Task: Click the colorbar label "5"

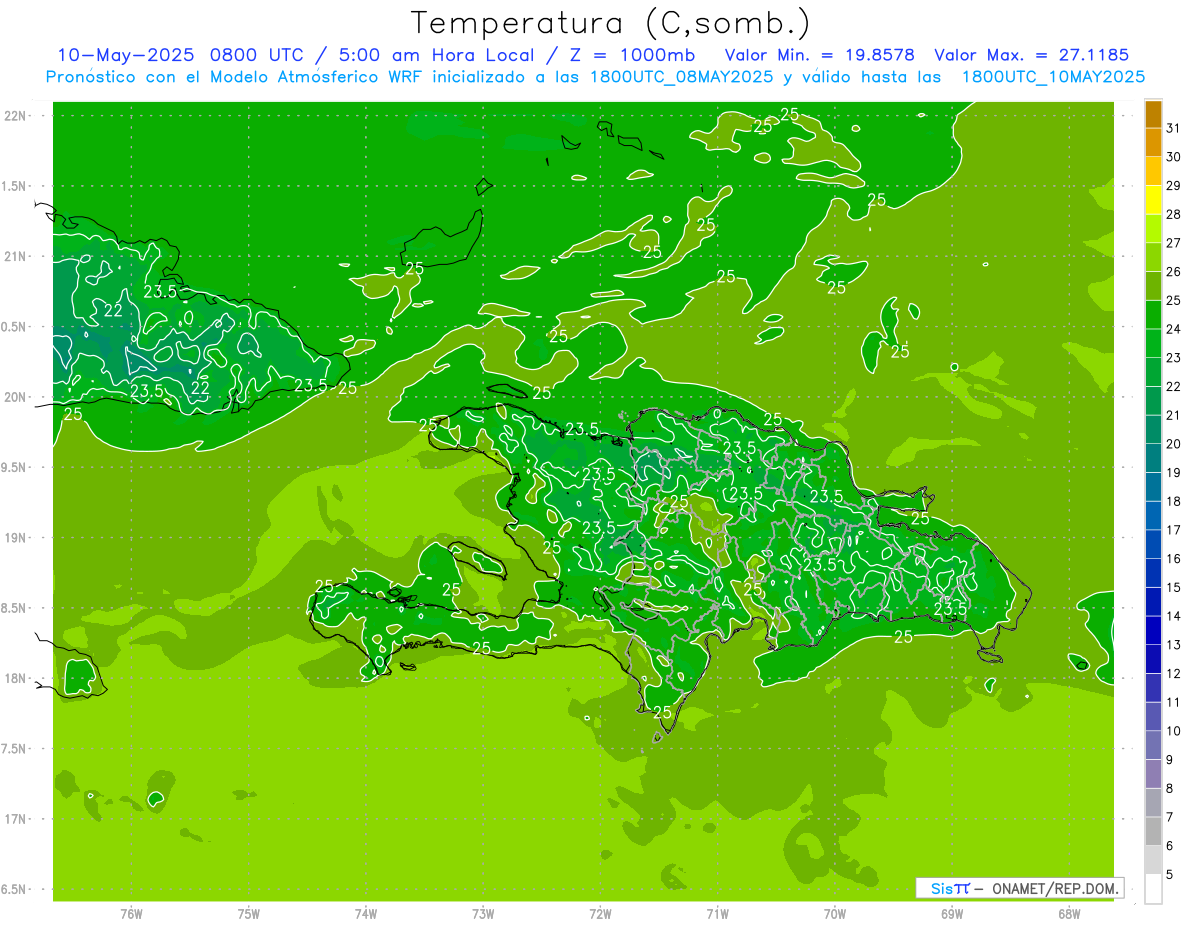Action: [x=1169, y=875]
